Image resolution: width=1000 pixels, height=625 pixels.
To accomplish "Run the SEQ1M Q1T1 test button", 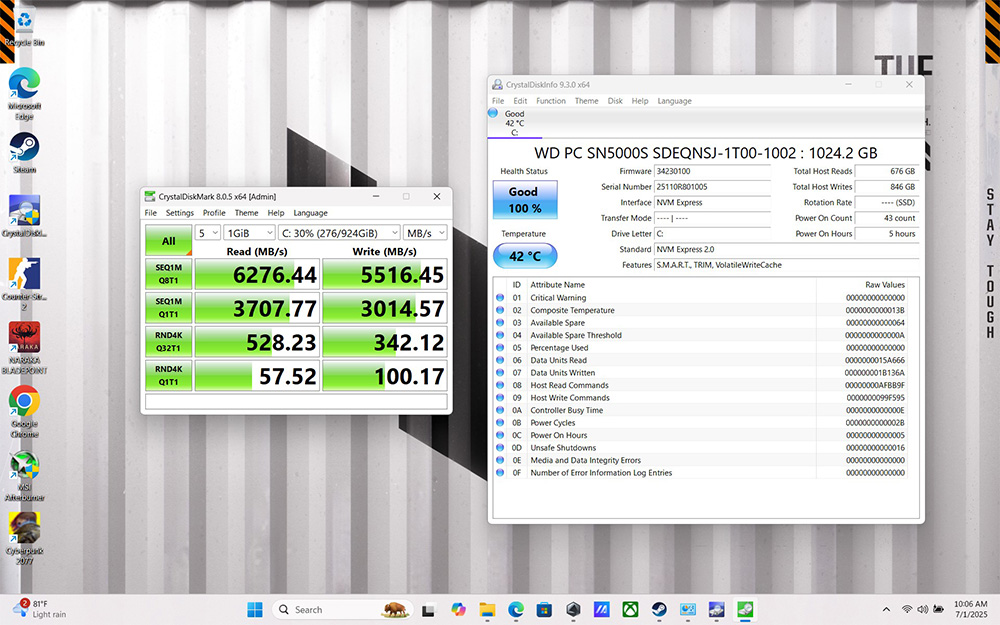I will 168,308.
